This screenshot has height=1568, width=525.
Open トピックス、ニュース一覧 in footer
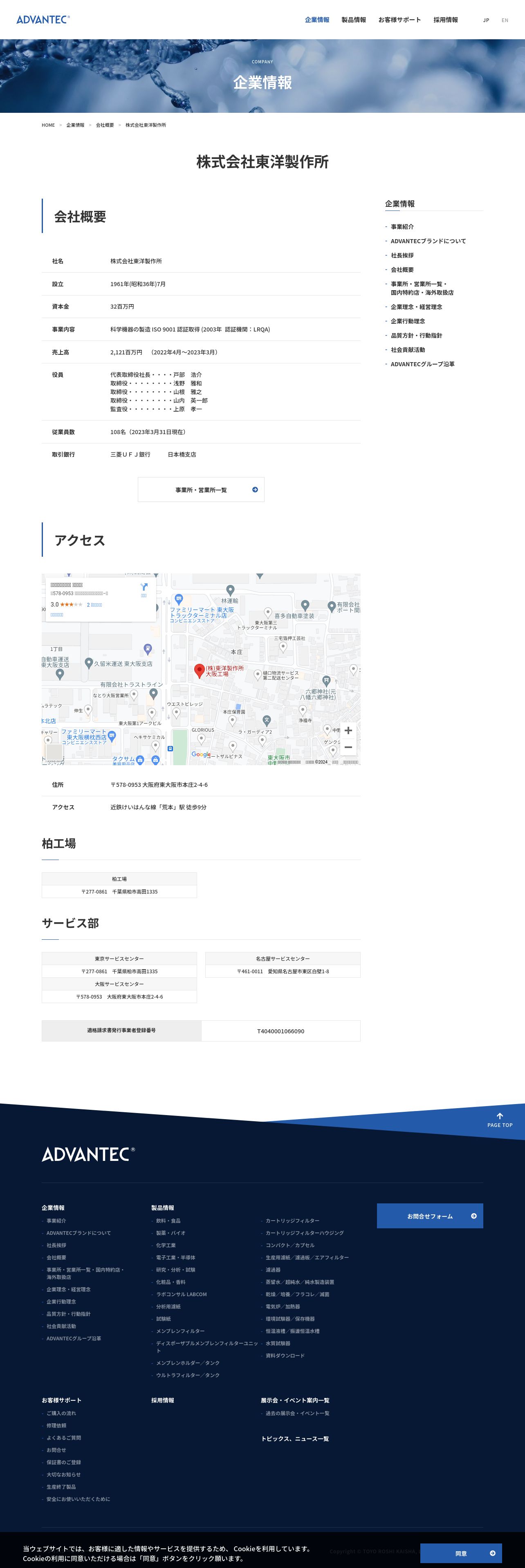[x=295, y=1438]
